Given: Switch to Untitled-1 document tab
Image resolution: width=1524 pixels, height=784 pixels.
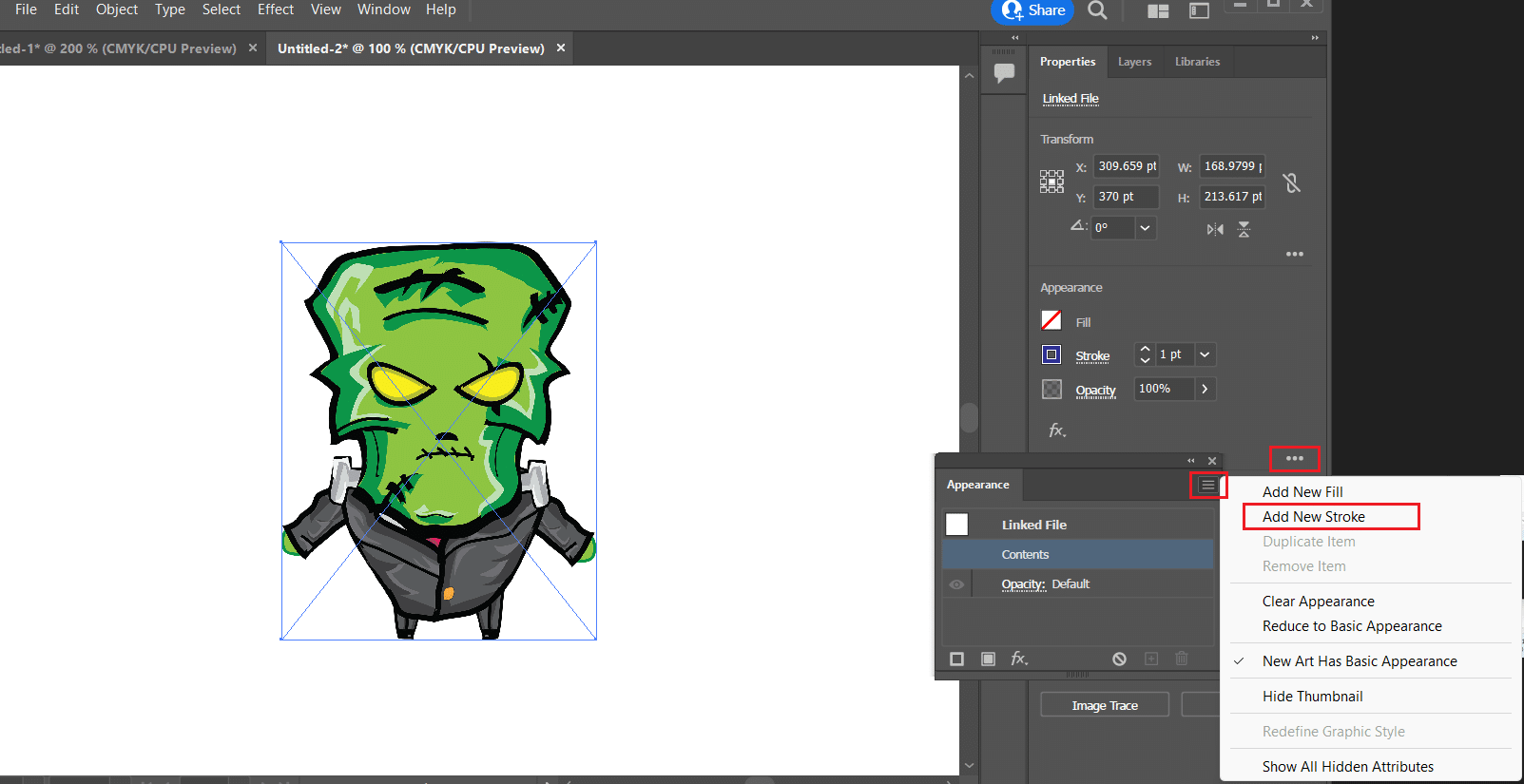Looking at the screenshot, I should click(119, 48).
